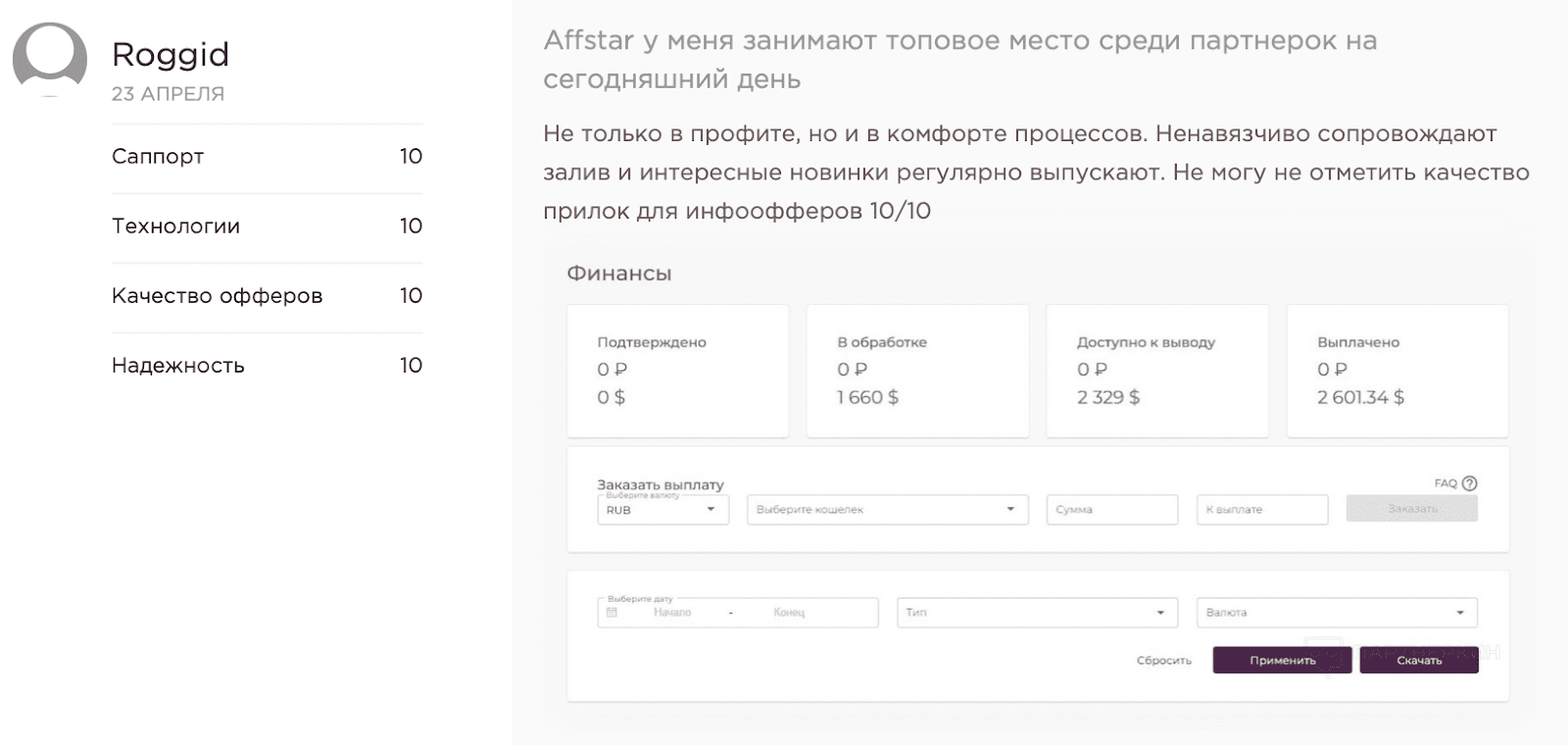1568x745 pixels.
Task: Select the Саппорт rating row
Action: pyautogui.click(x=267, y=157)
